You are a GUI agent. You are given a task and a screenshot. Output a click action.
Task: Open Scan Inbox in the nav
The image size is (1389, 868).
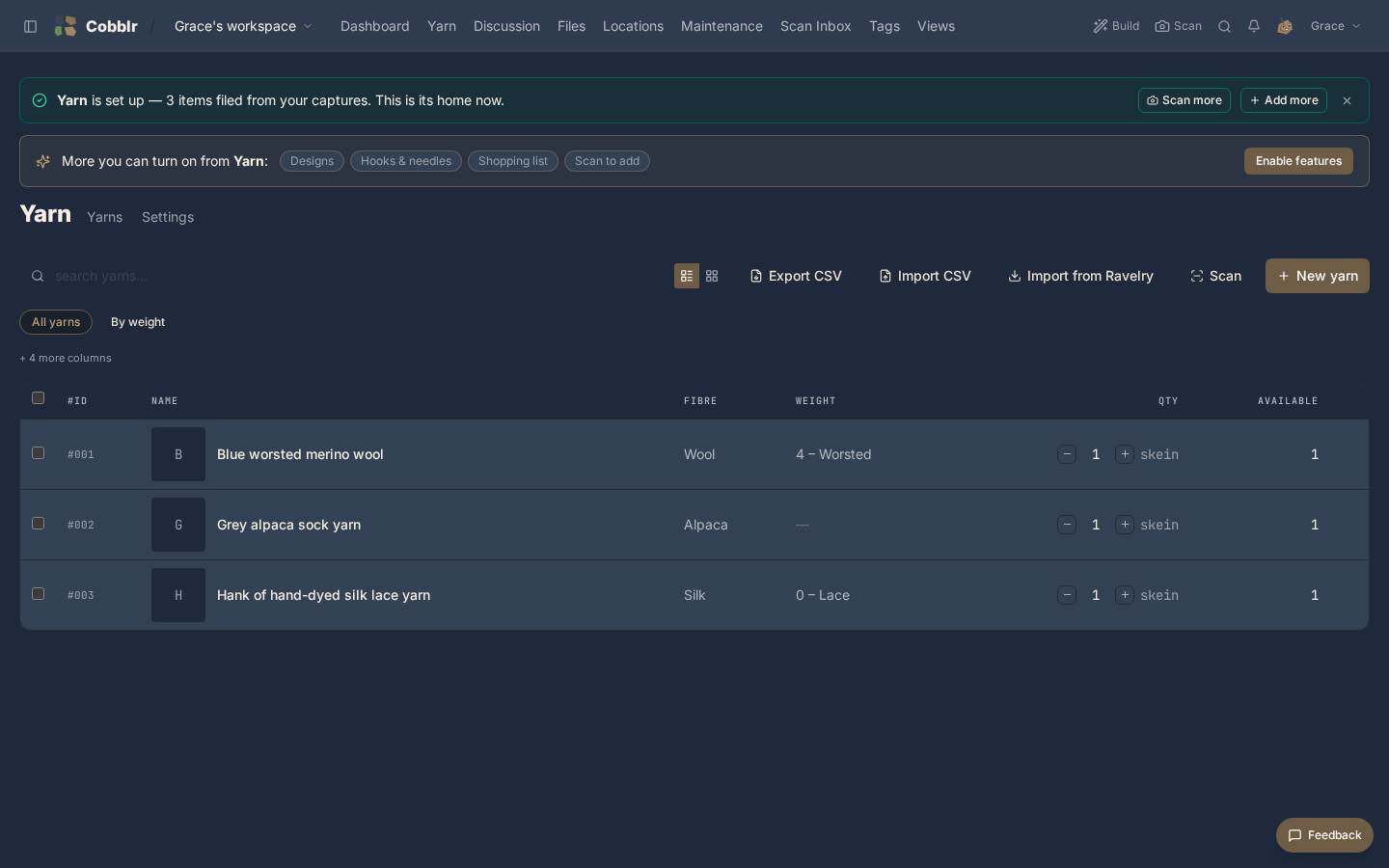pyautogui.click(x=816, y=26)
